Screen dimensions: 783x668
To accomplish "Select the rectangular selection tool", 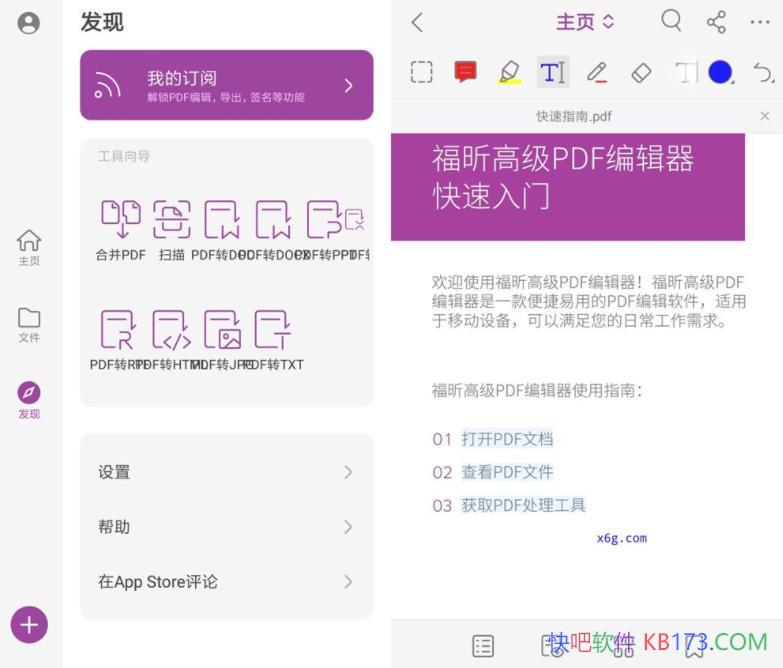I will pos(422,72).
